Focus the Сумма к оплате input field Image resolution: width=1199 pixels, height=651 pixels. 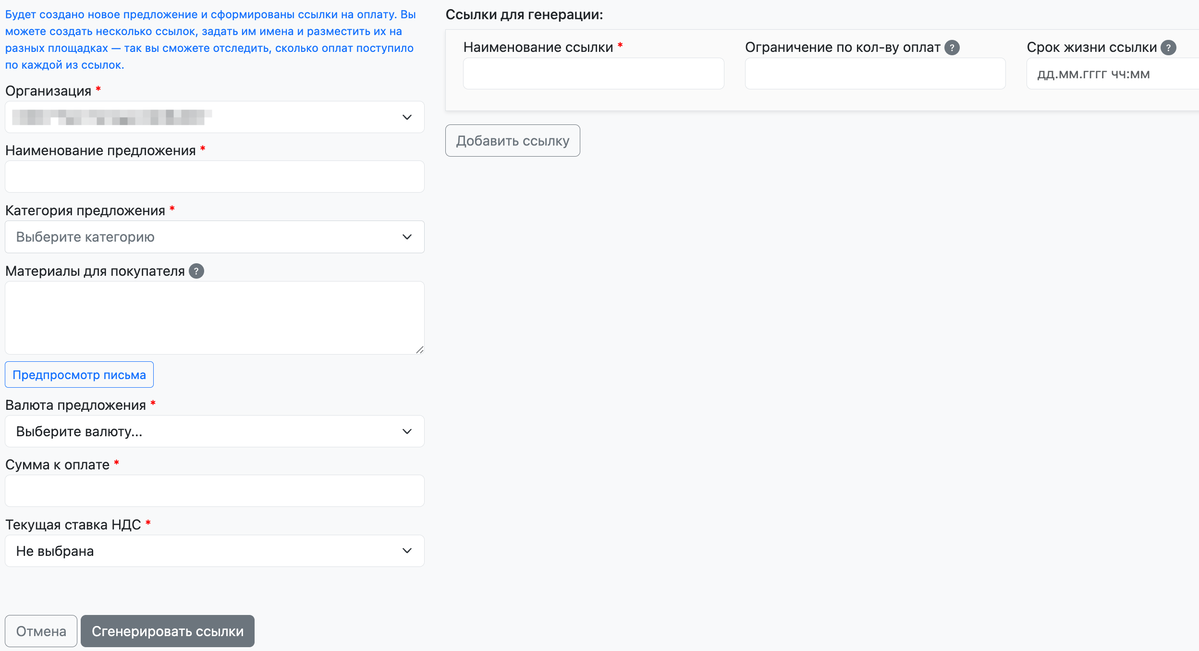[x=214, y=491]
